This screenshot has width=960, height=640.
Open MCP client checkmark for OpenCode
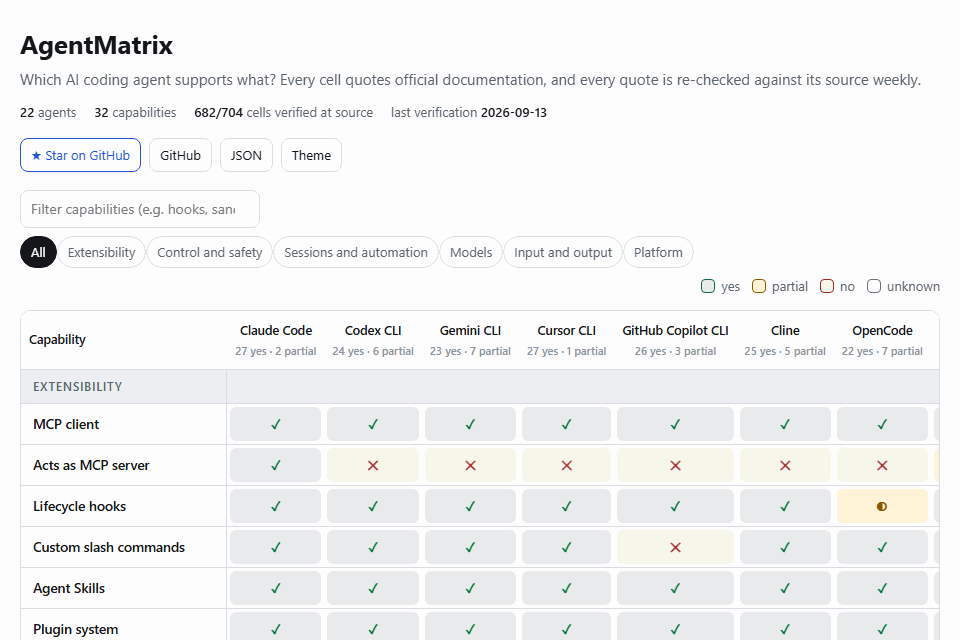pyautogui.click(x=882, y=424)
